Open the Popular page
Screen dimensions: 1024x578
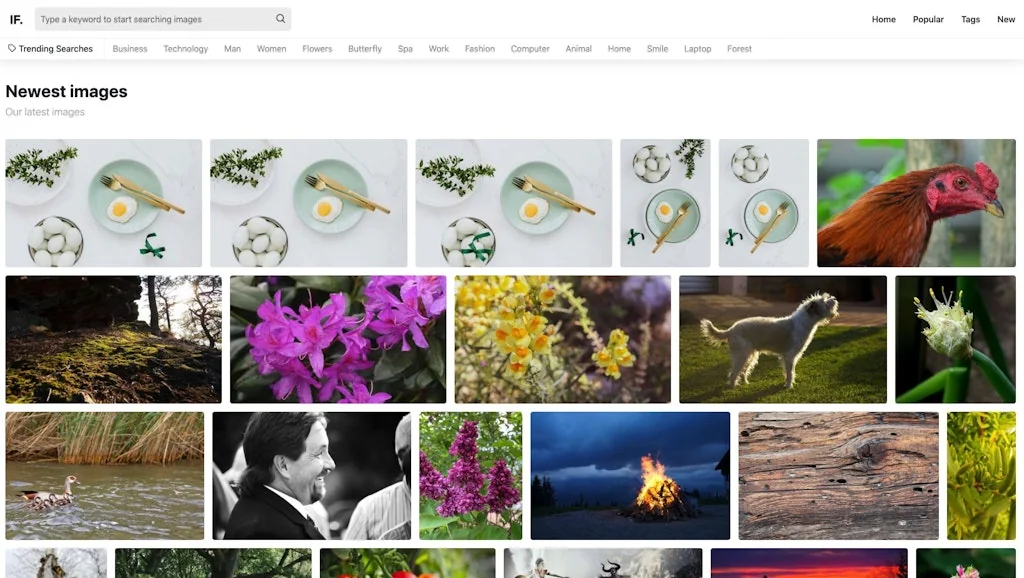coord(928,18)
